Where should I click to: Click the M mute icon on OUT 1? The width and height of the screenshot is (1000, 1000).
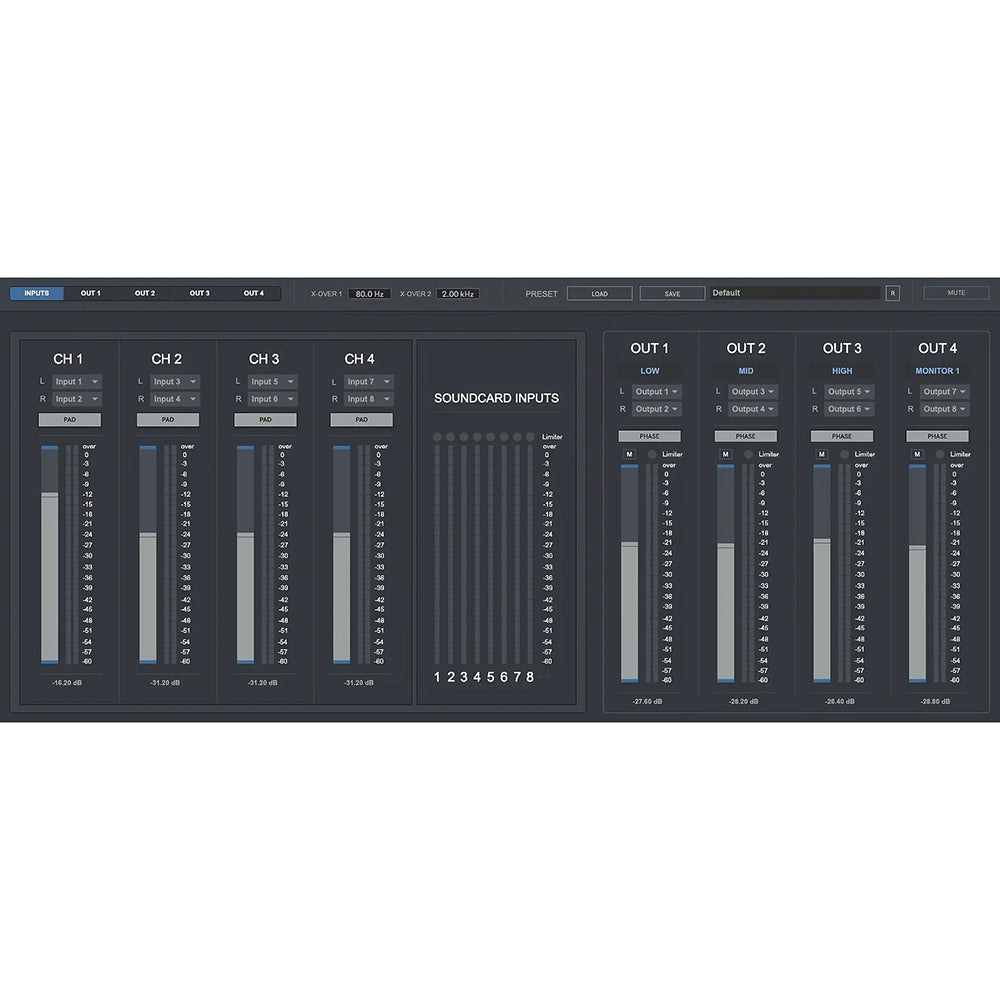click(x=629, y=454)
